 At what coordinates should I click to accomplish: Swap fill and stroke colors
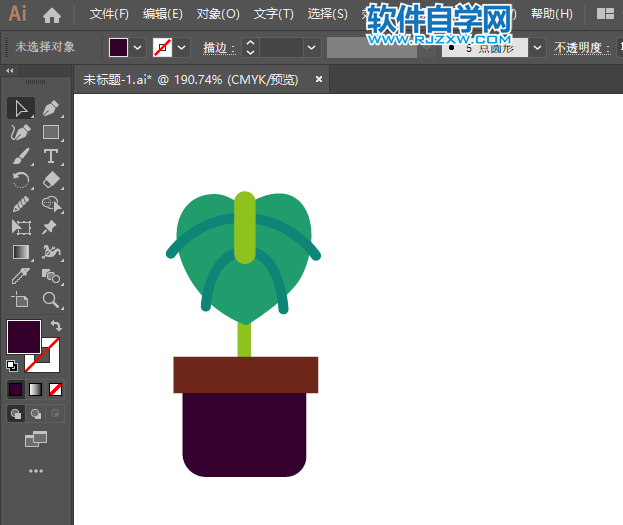[56, 326]
